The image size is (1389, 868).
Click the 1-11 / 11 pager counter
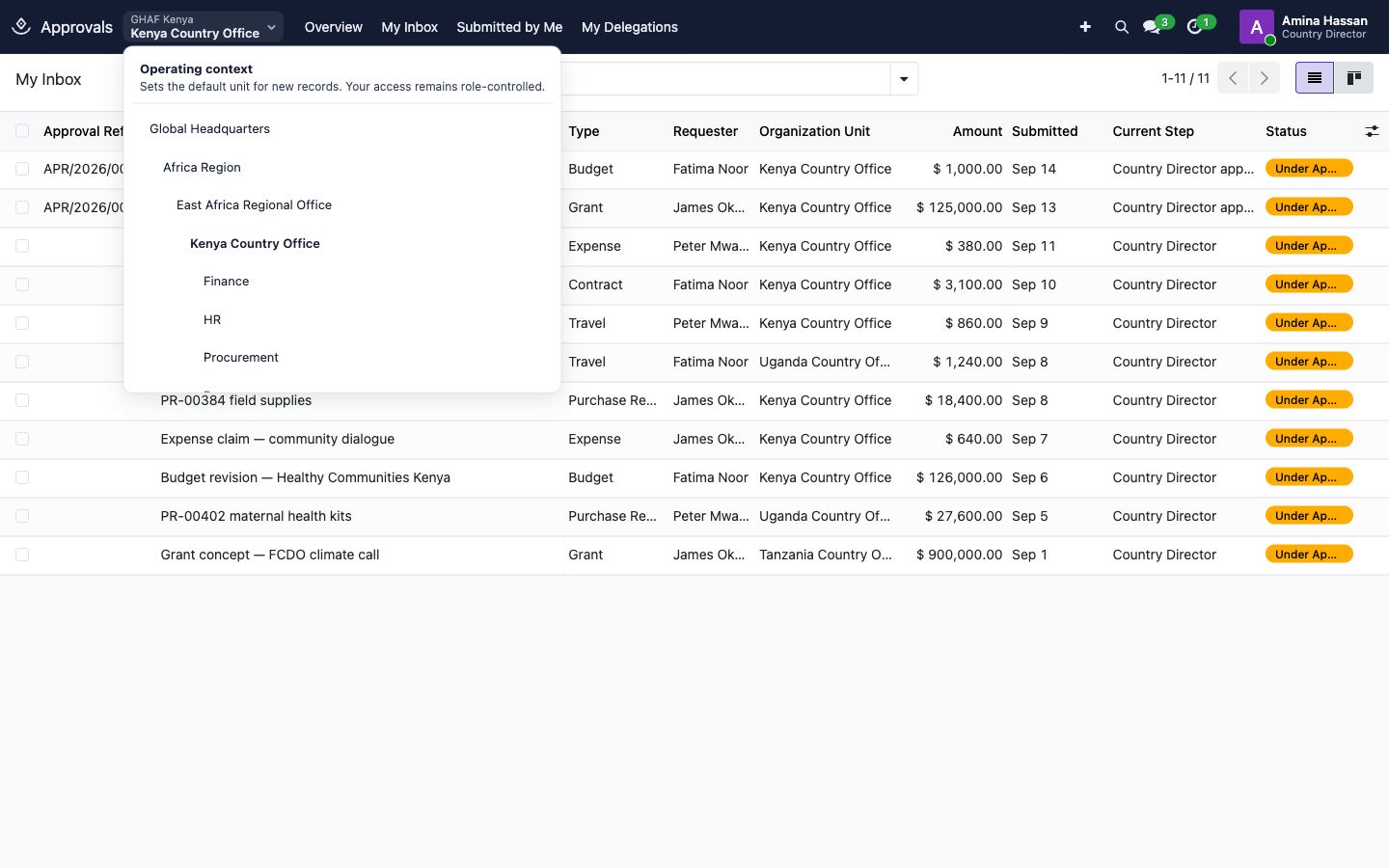[x=1185, y=78]
